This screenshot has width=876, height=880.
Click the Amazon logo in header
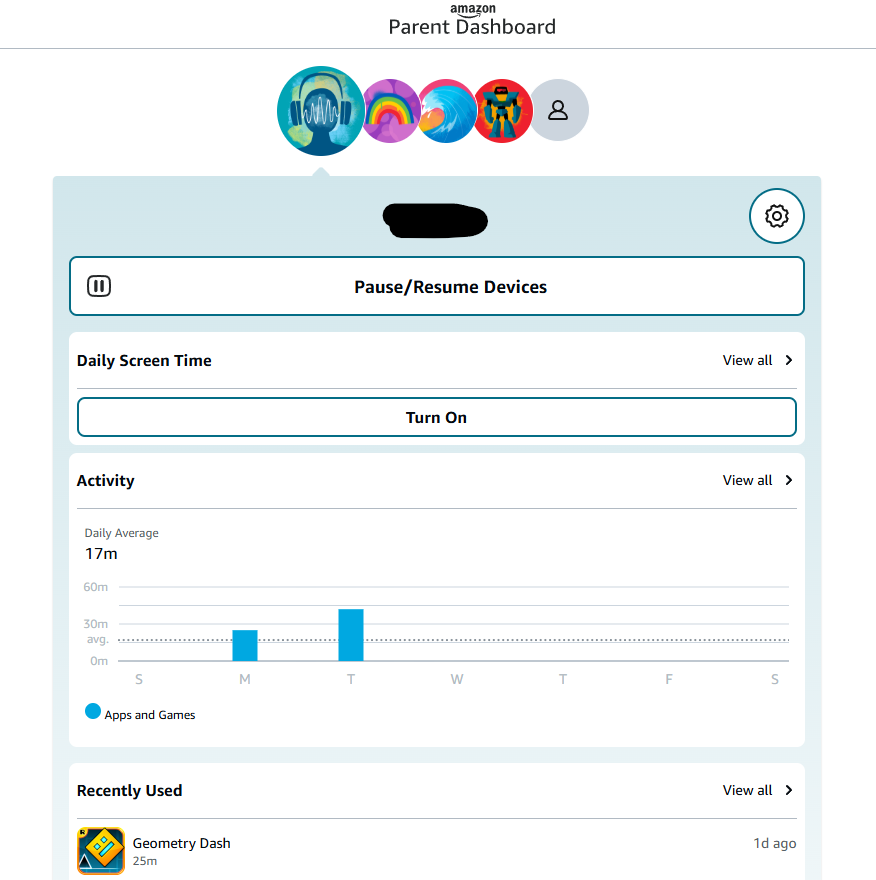(x=473, y=10)
